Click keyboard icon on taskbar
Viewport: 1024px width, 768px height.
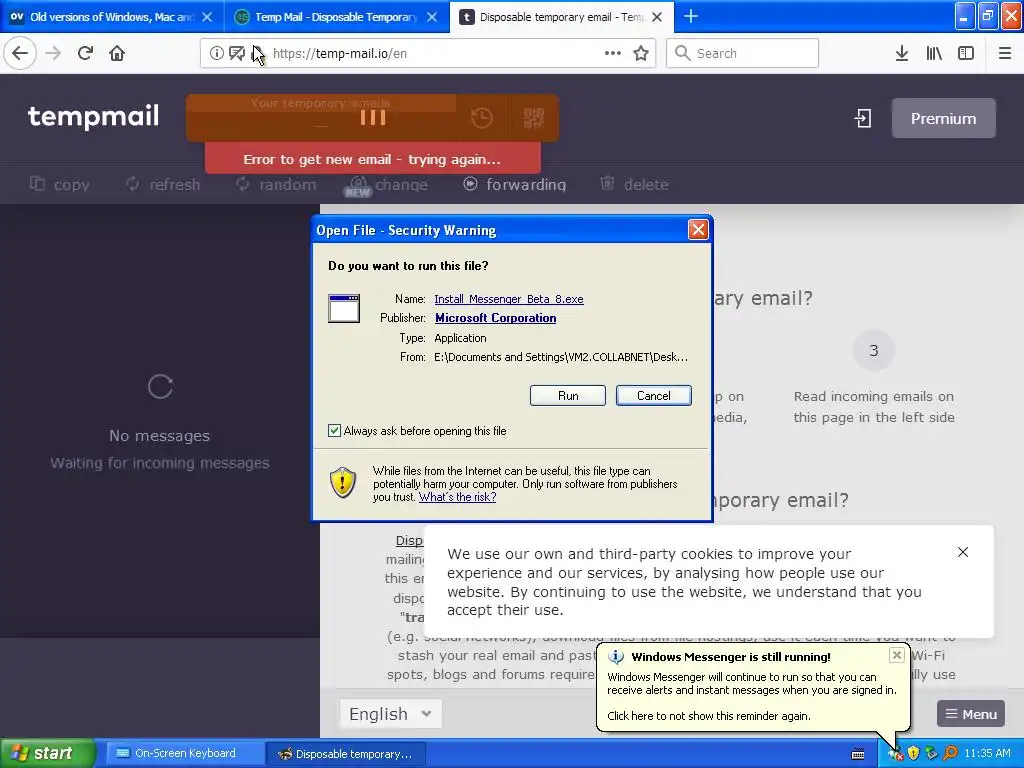[x=858, y=754]
